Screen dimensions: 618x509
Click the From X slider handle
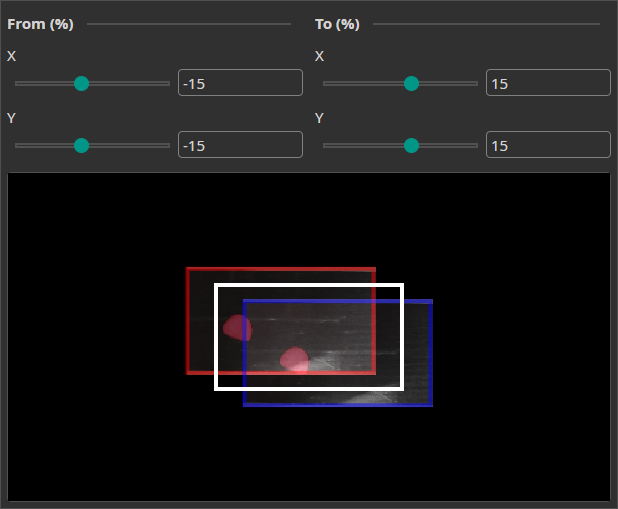pyautogui.click(x=82, y=84)
